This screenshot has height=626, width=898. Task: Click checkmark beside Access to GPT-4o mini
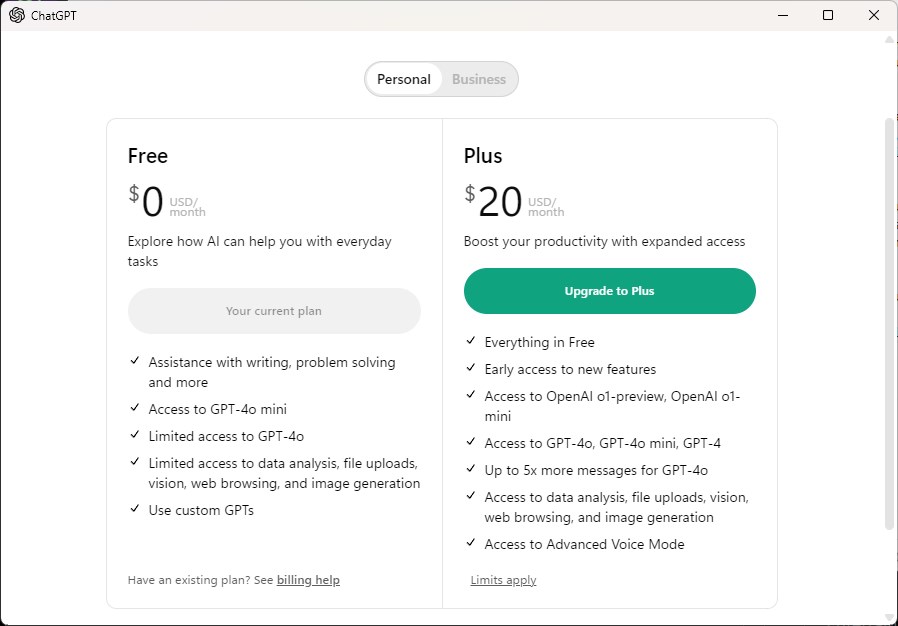pos(135,408)
